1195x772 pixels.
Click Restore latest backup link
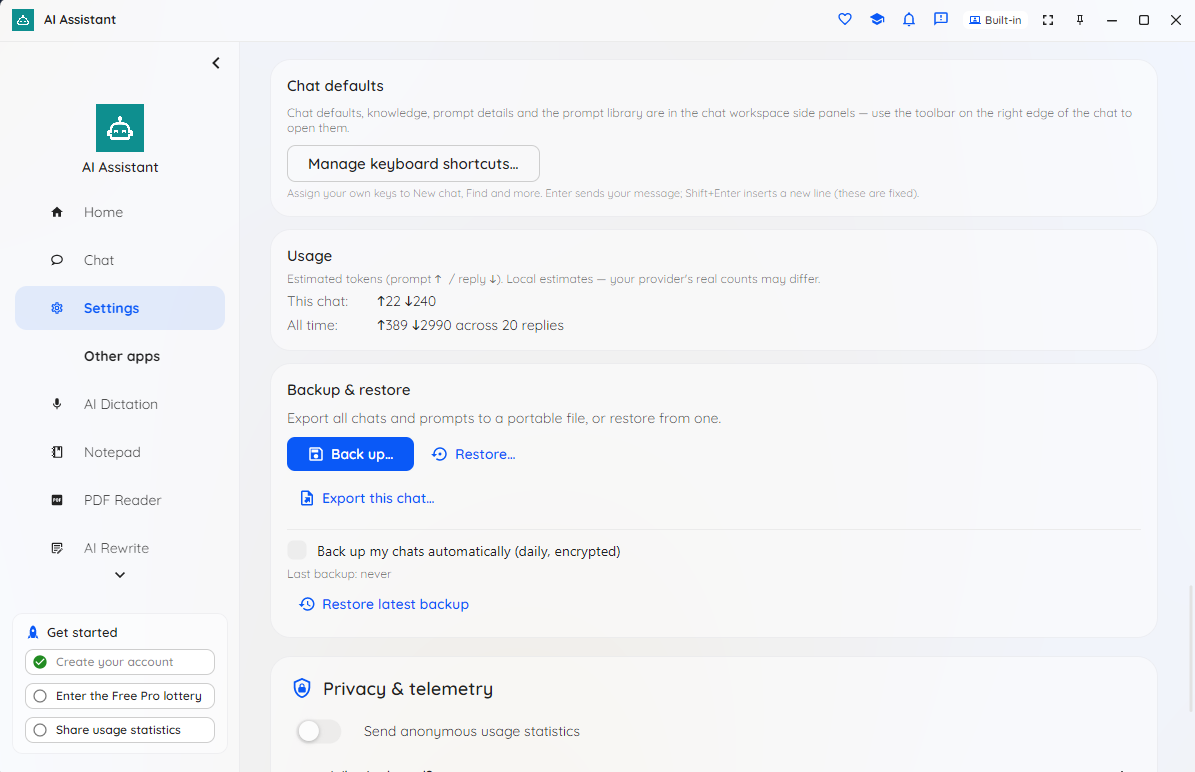pos(383,604)
